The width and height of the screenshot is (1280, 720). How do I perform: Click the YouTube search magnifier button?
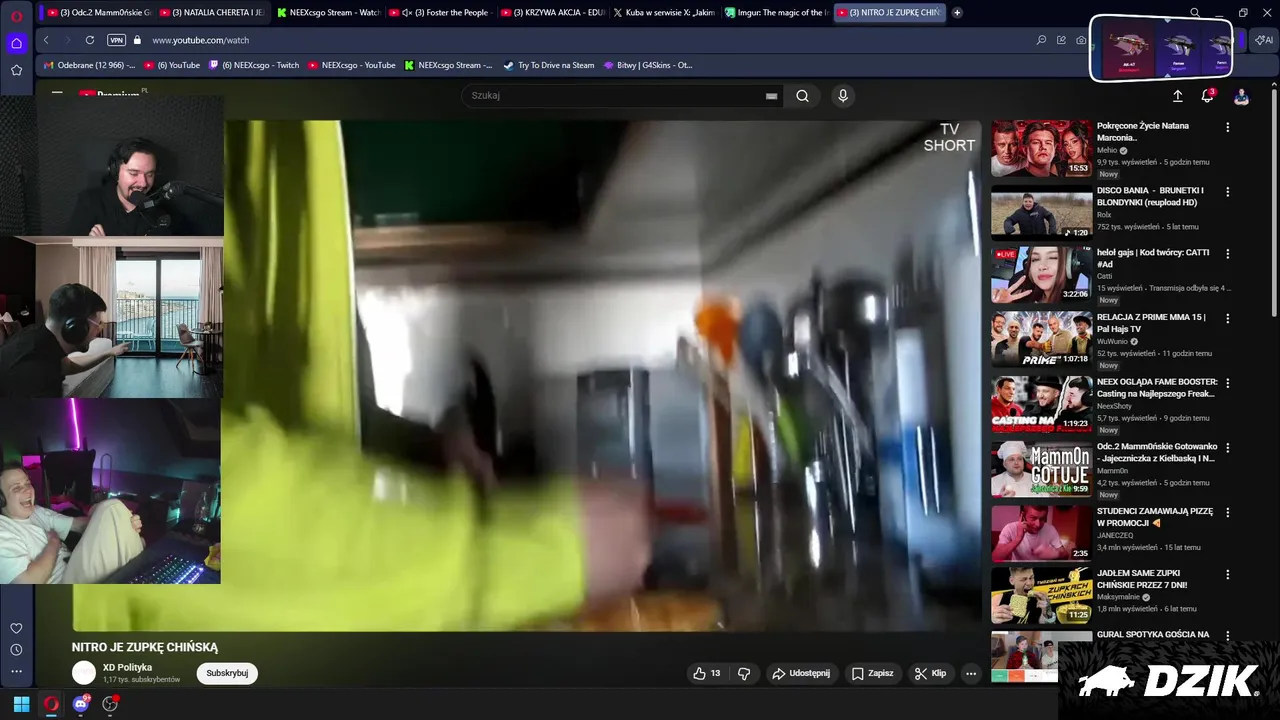click(x=802, y=96)
